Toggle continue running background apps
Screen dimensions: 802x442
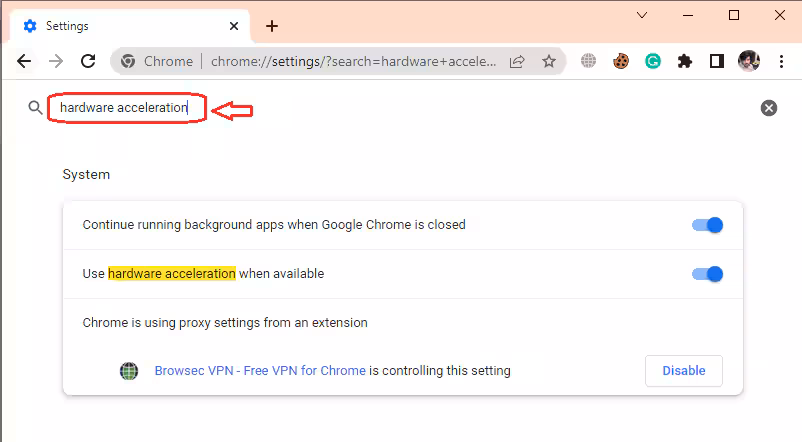707,225
